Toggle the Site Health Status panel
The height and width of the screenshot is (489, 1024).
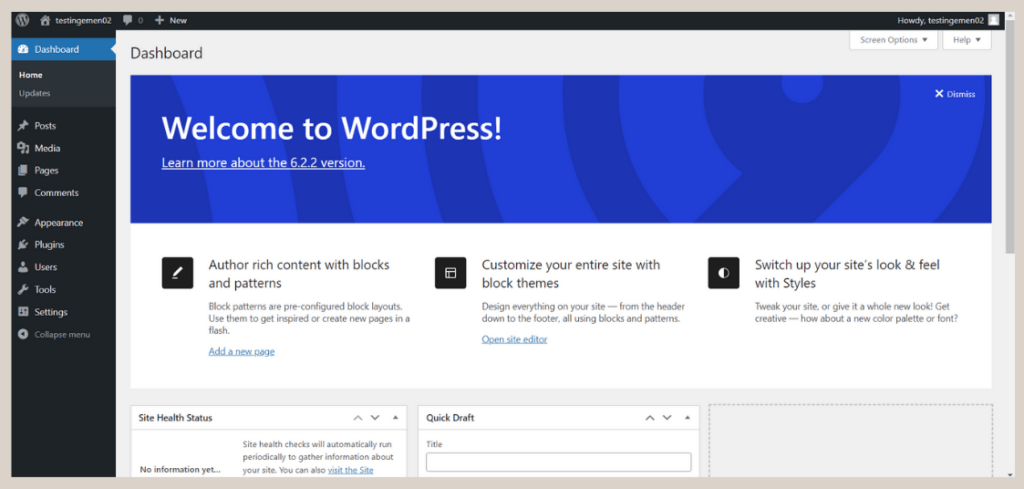click(395, 418)
